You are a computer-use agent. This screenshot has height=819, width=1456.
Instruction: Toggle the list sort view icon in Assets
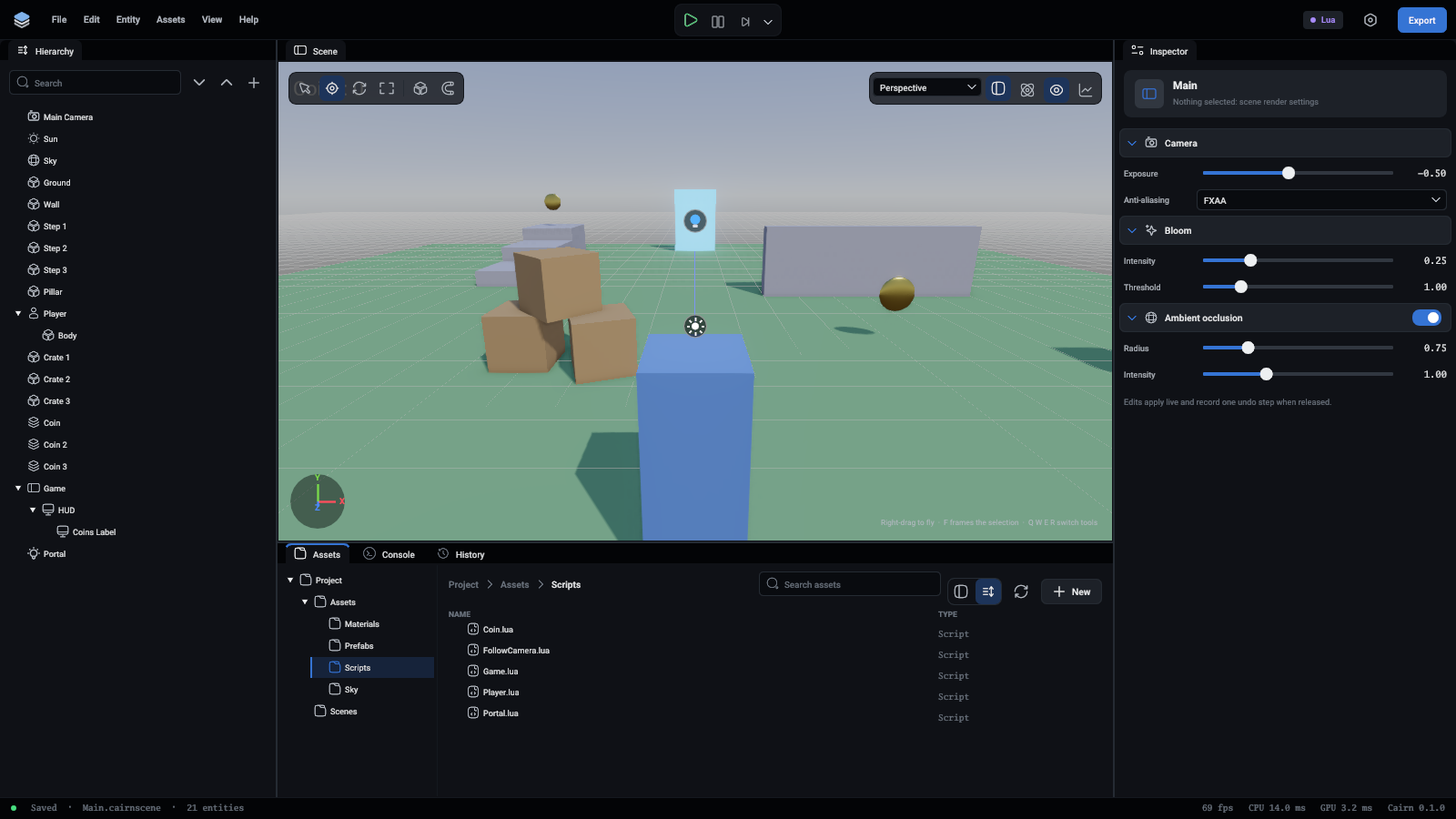point(988,591)
